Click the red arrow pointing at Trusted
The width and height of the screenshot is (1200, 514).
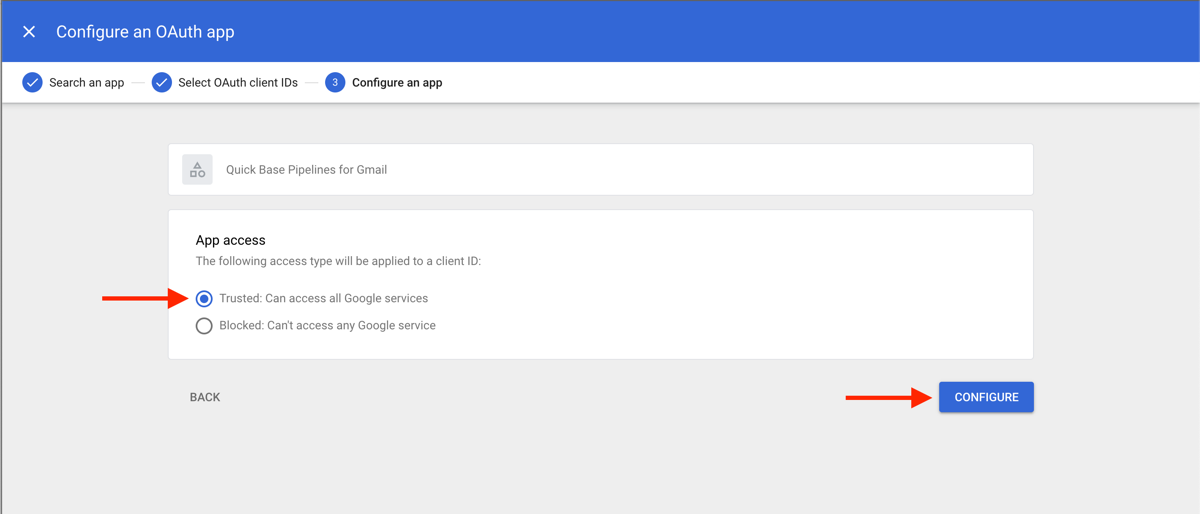coord(145,298)
